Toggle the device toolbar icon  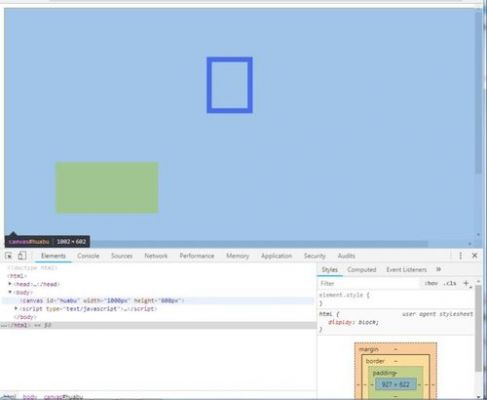click(22, 256)
